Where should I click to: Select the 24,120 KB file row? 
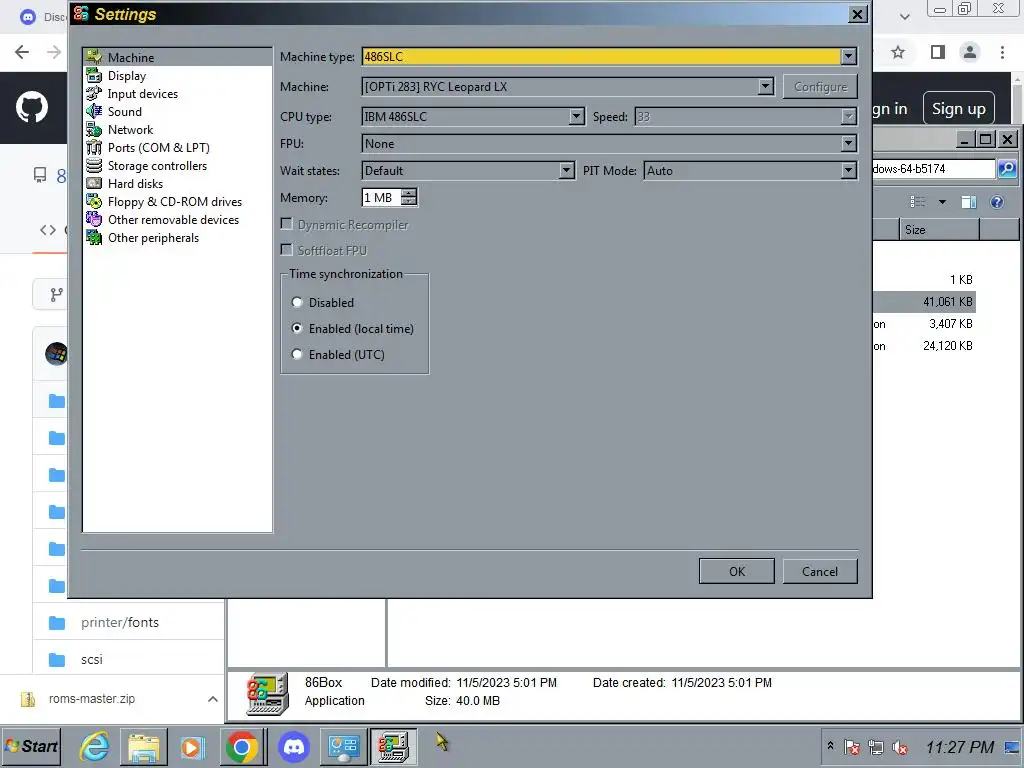click(923, 345)
